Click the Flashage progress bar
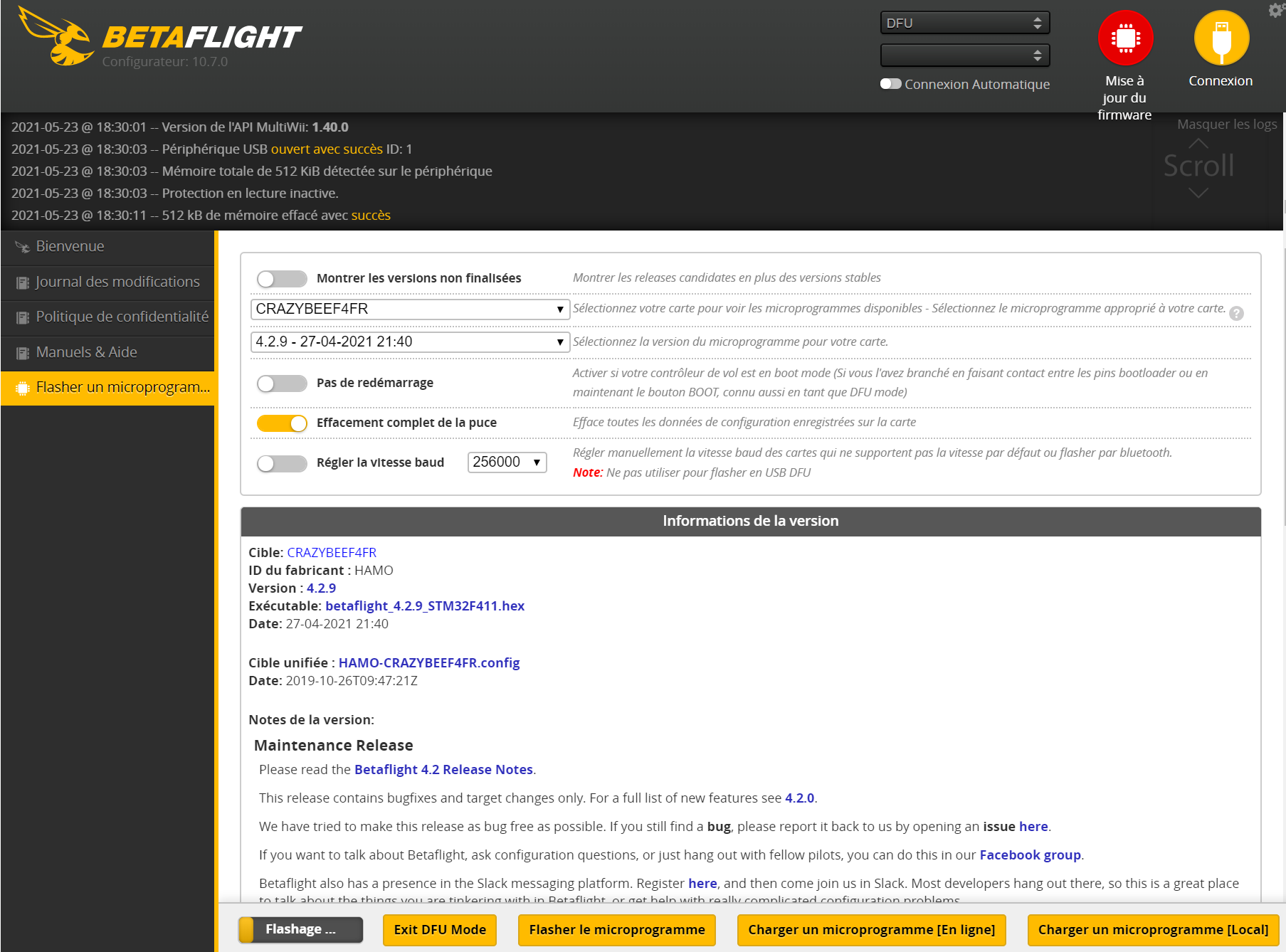 [300, 929]
